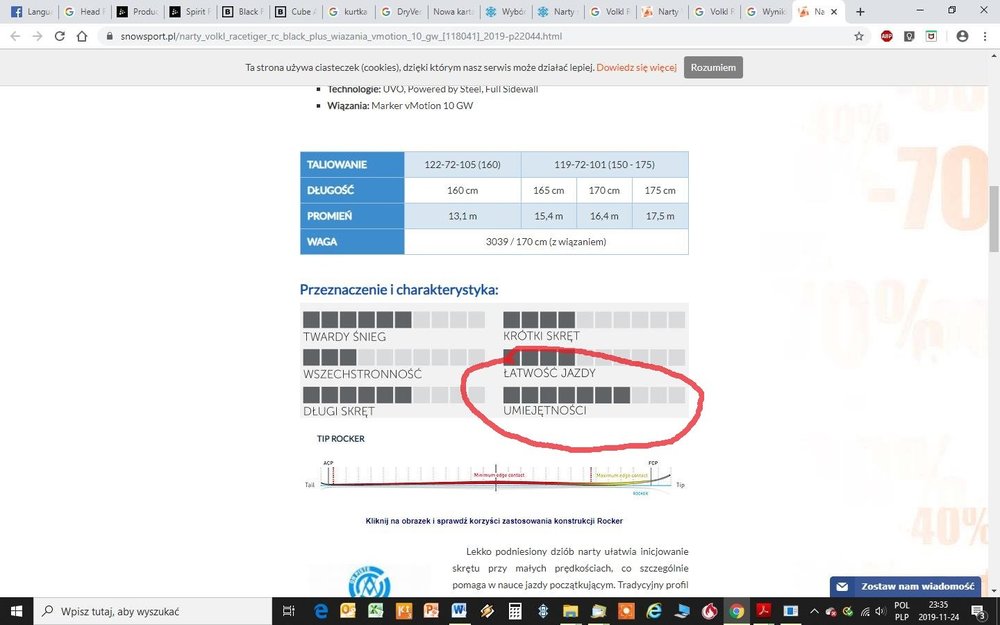Click the Tip Rocker profile diagram
Image resolution: width=1000 pixels, height=625 pixels.
coord(495,476)
